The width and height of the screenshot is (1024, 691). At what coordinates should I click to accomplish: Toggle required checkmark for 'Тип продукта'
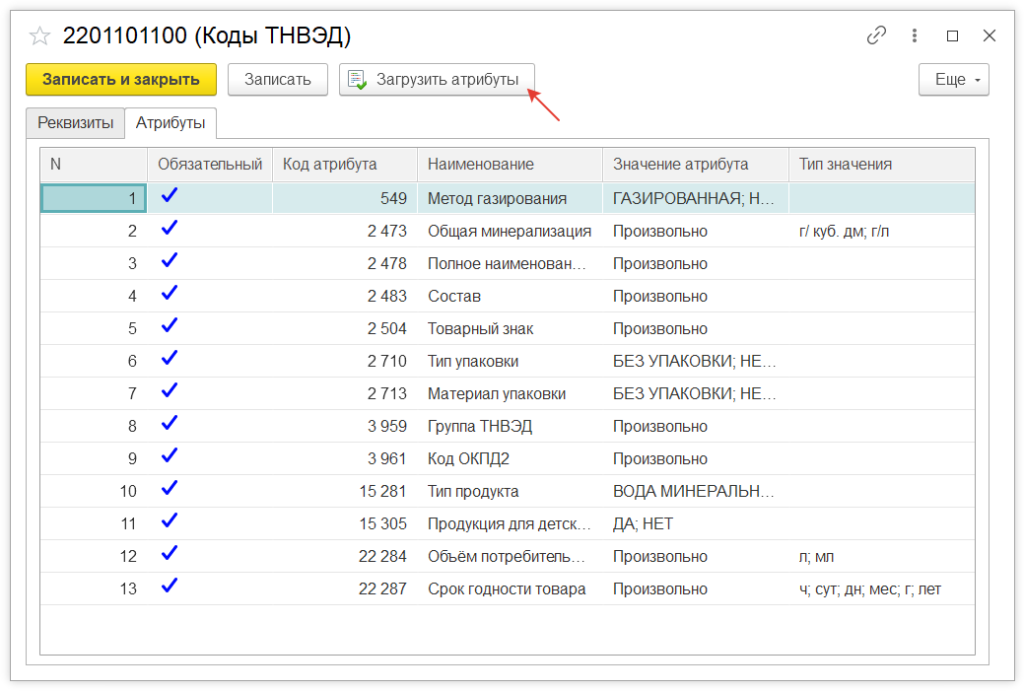pyautogui.click(x=170, y=489)
